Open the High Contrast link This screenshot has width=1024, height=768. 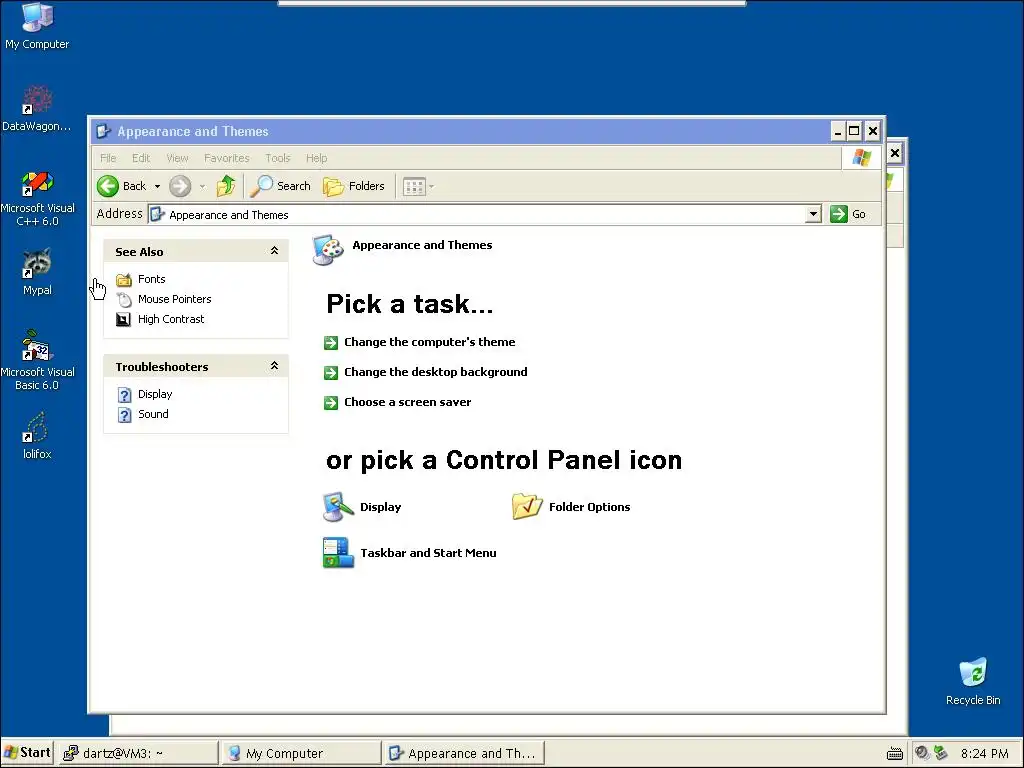click(x=171, y=319)
